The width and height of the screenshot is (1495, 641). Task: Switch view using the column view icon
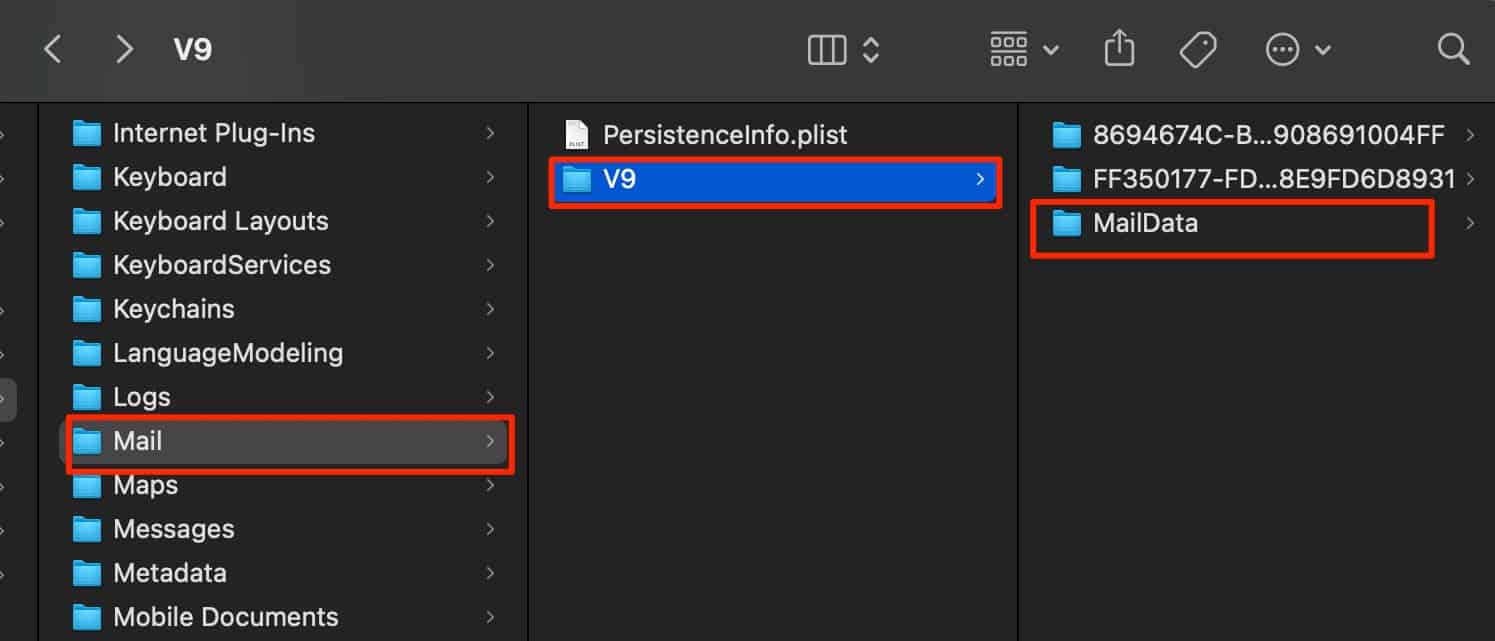click(827, 49)
